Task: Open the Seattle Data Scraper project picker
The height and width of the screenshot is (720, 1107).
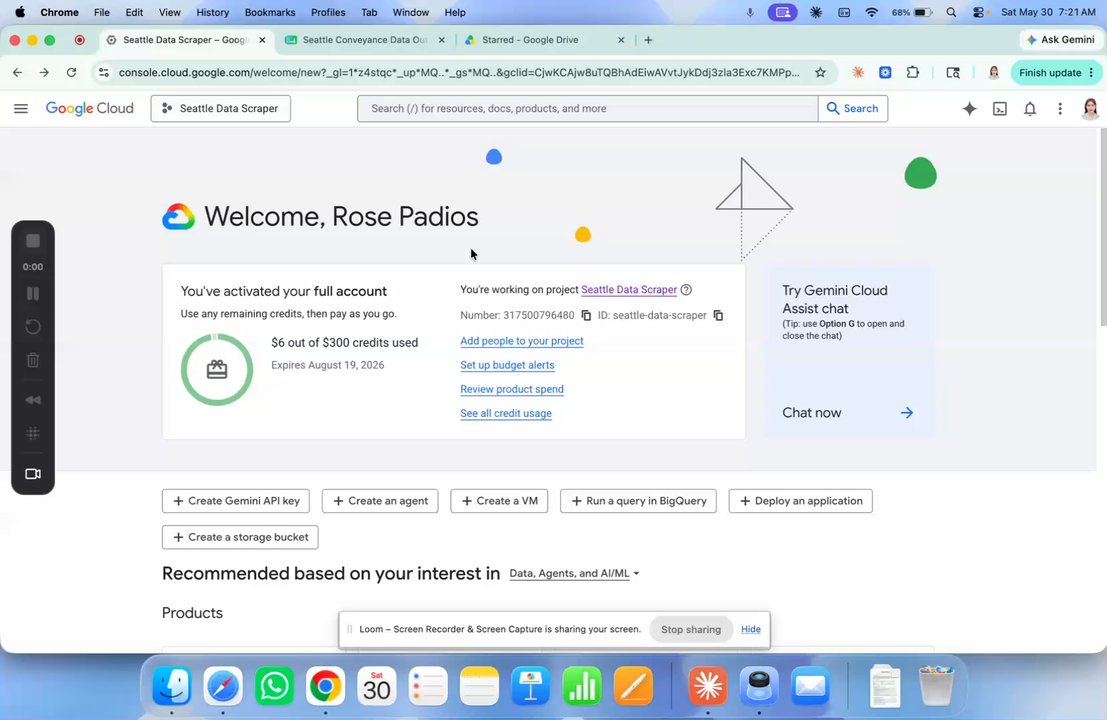Action: [x=220, y=109]
